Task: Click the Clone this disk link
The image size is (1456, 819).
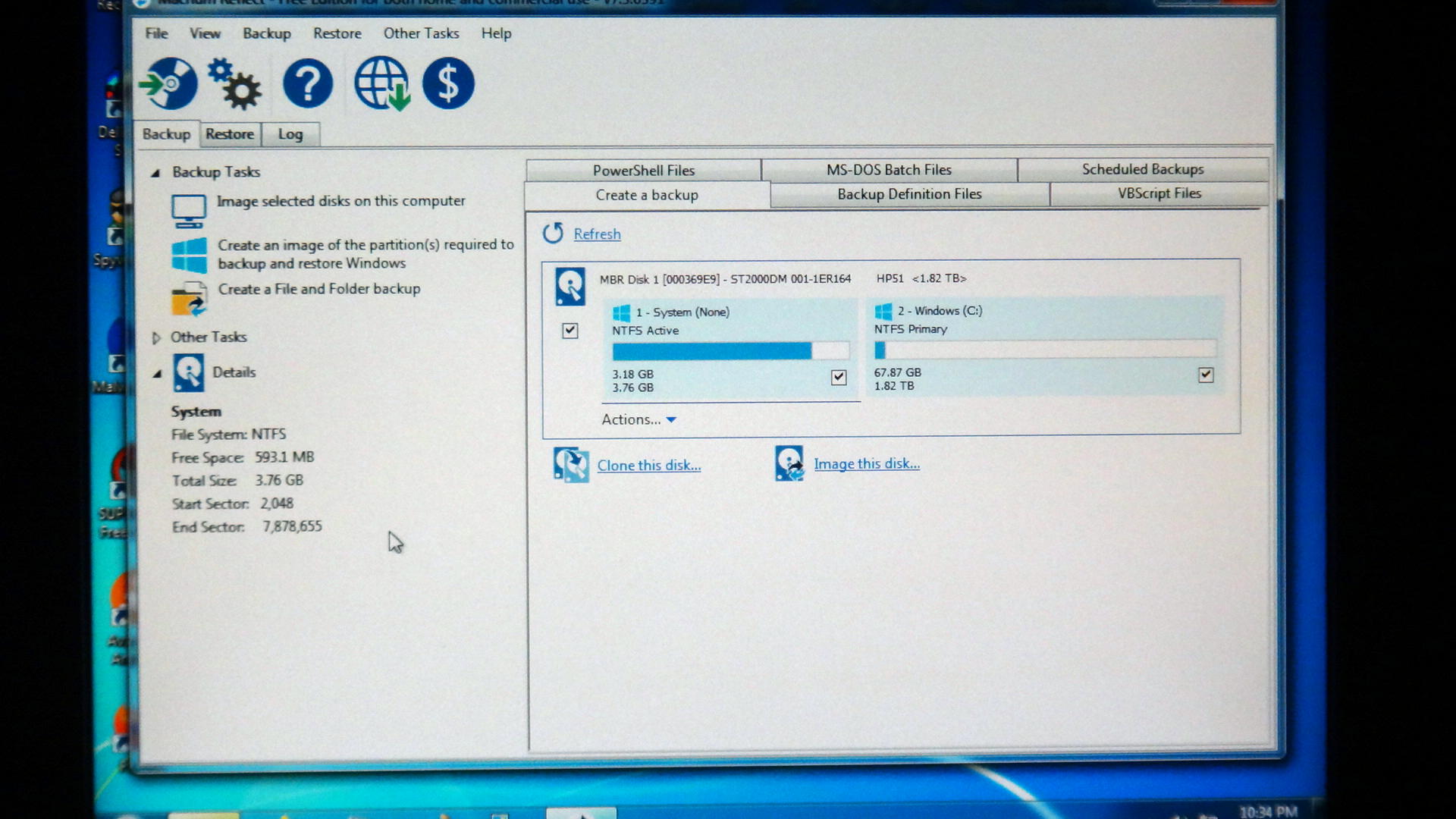Action: (649, 466)
